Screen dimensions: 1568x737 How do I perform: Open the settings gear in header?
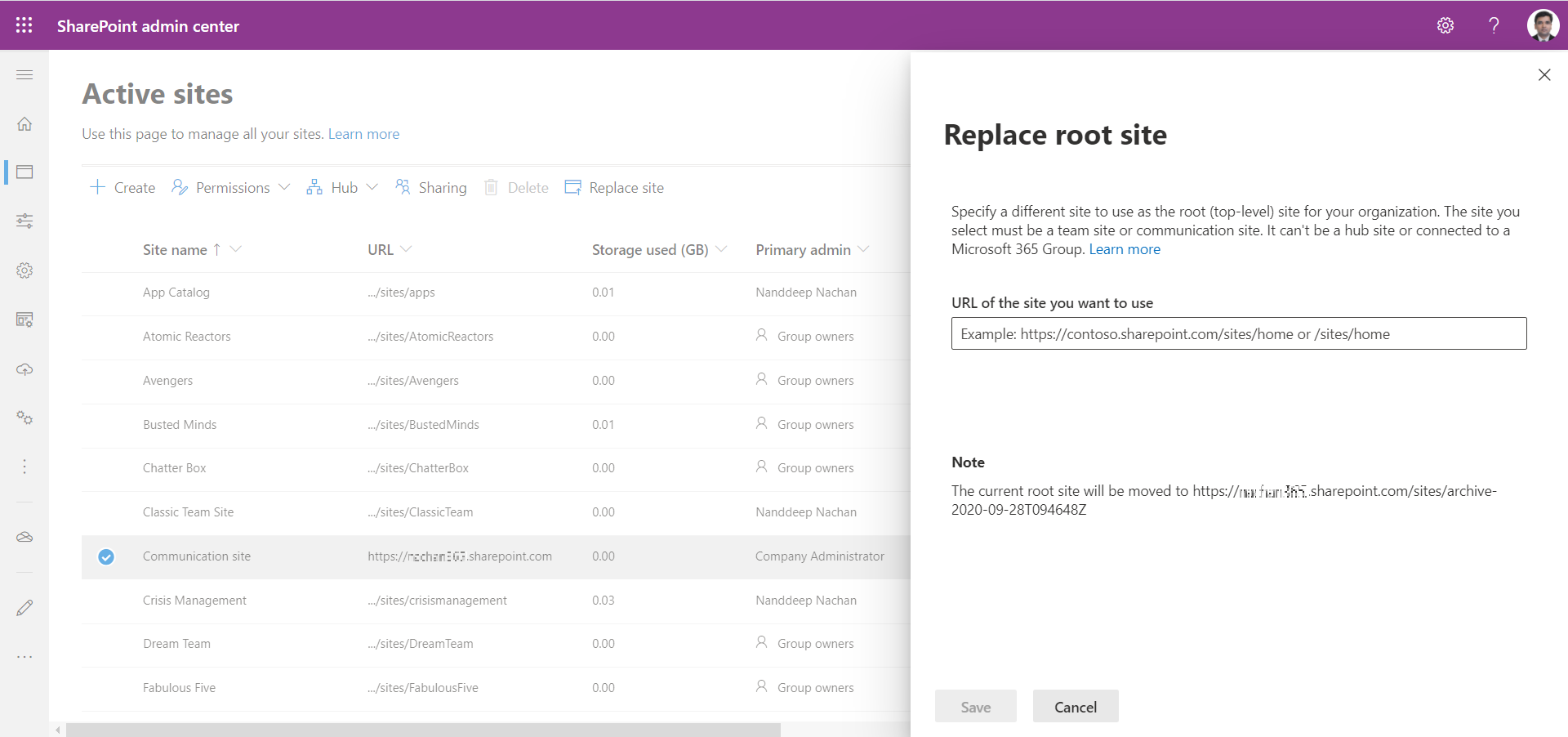(1445, 25)
